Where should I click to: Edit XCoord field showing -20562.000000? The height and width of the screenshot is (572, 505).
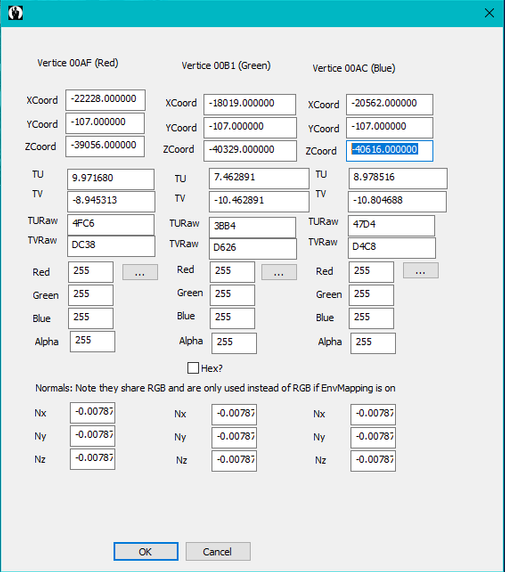tap(390, 104)
